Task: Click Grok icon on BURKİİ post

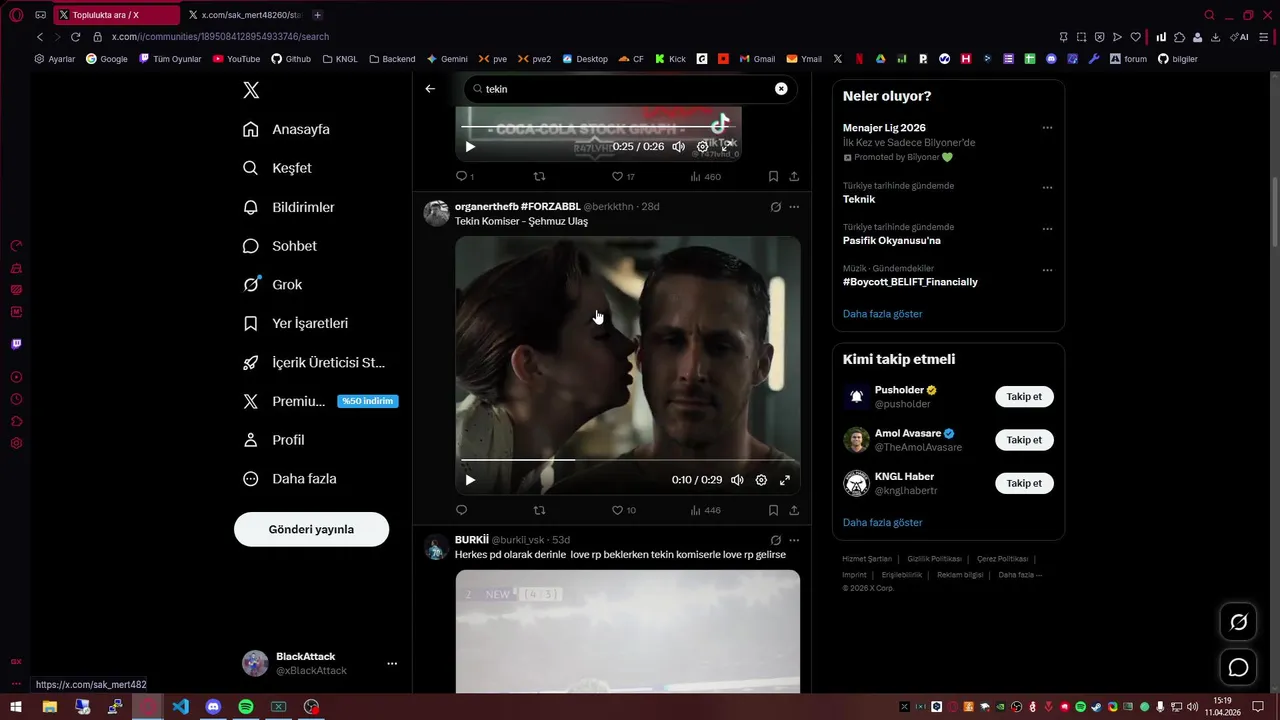Action: point(775,540)
